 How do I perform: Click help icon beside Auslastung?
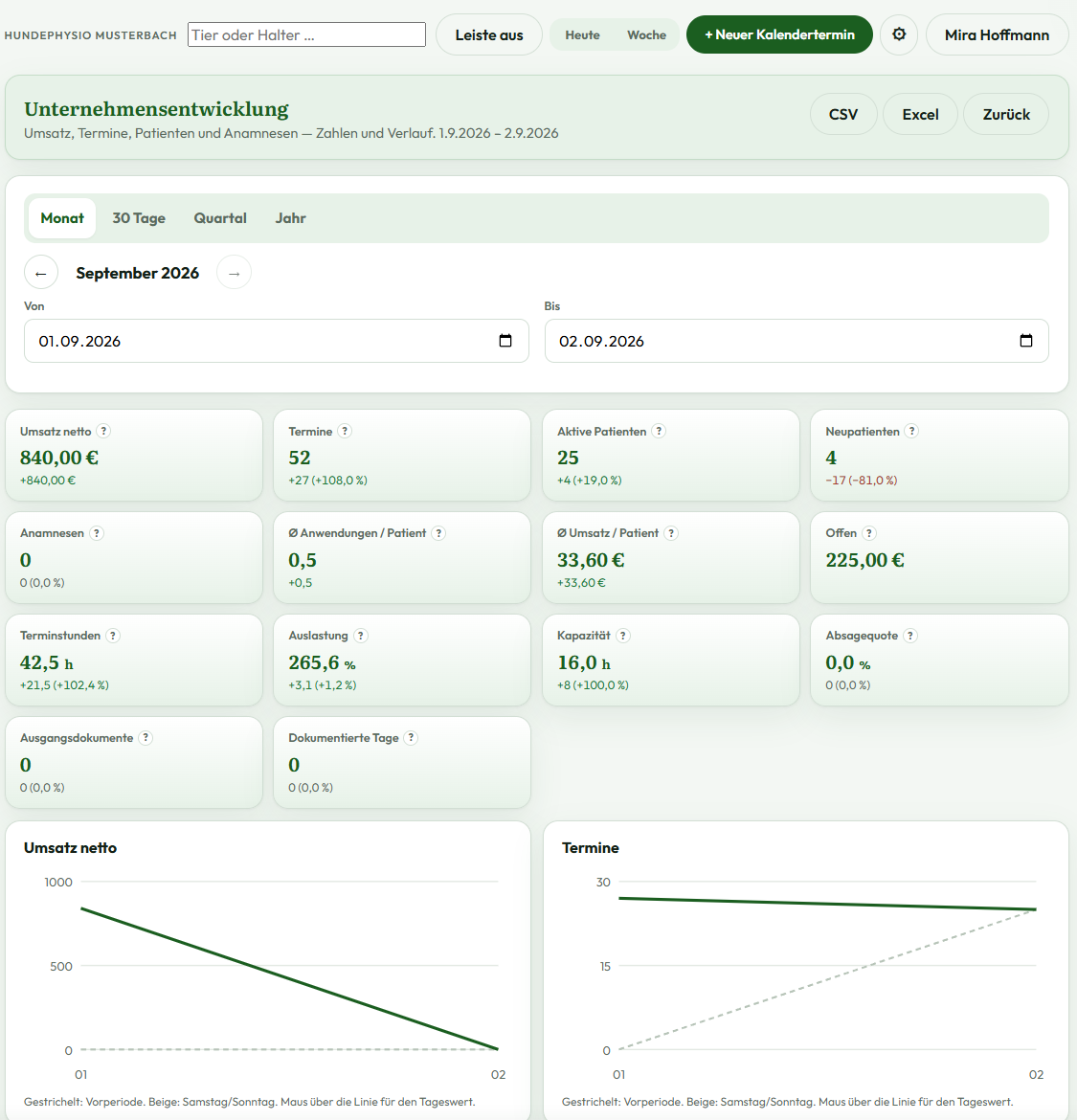[361, 635]
